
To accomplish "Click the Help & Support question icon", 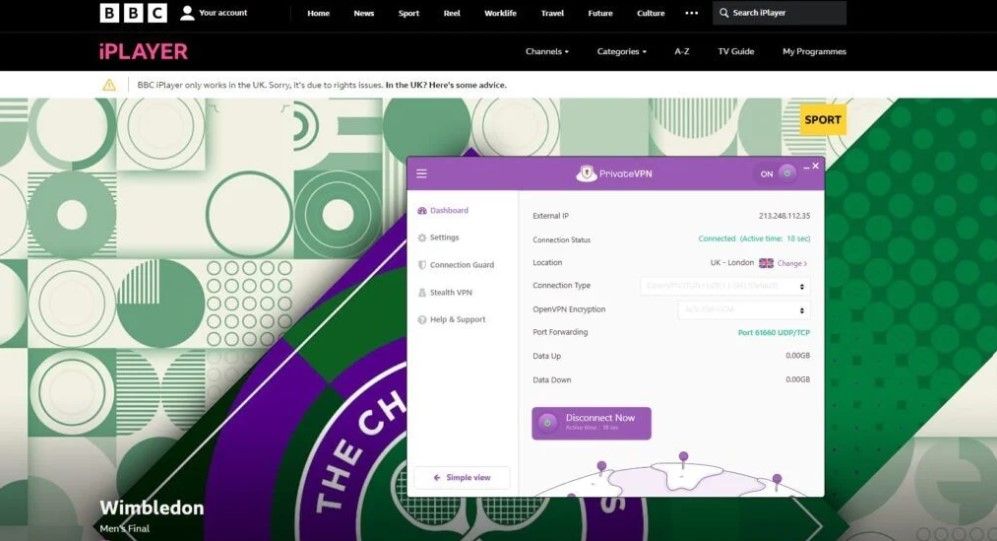I will click(x=422, y=320).
